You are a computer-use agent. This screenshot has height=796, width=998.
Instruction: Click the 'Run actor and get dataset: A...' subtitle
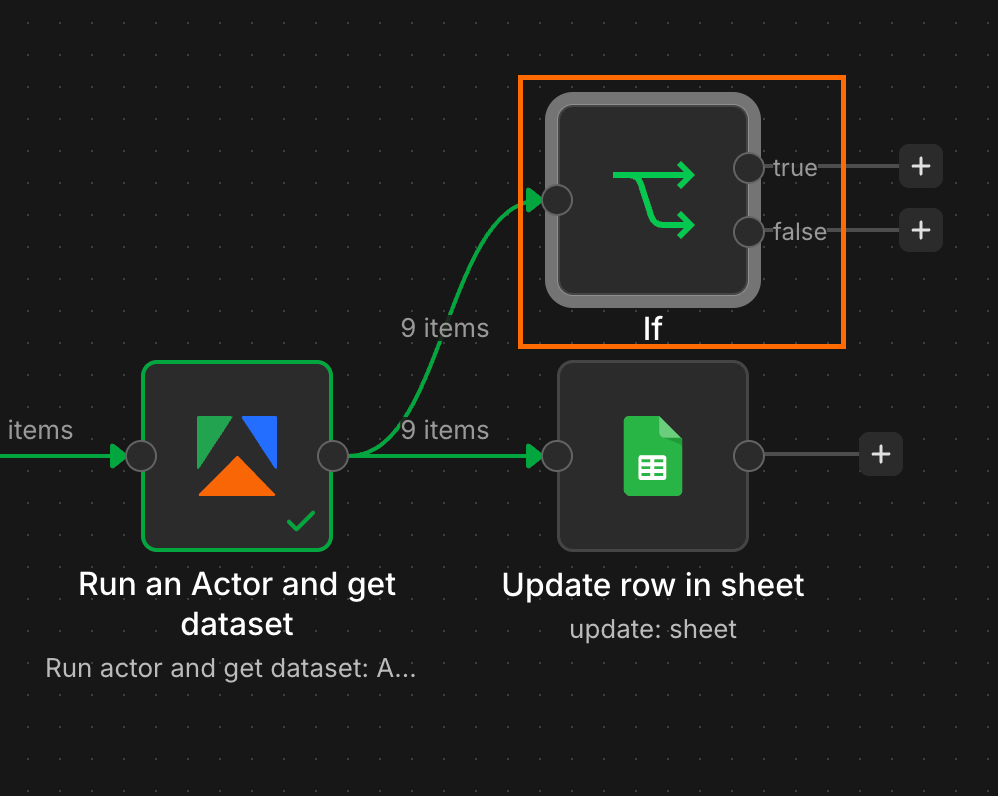pyautogui.click(x=230, y=668)
